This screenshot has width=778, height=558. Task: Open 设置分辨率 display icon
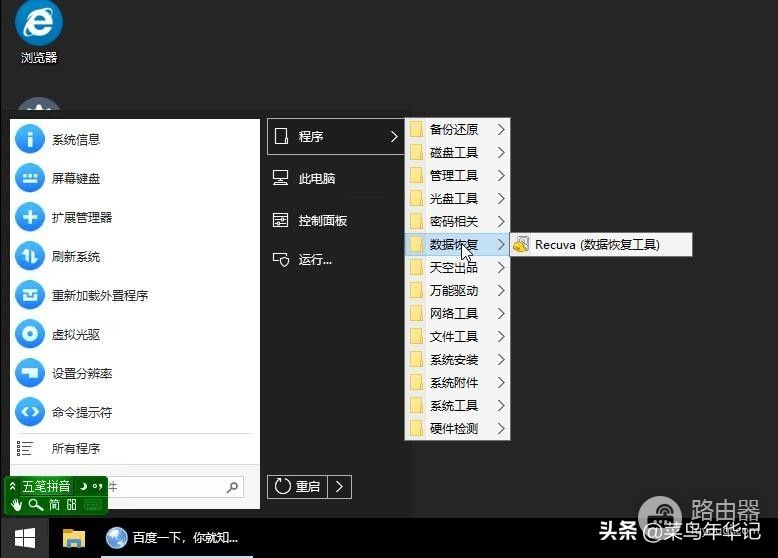[30, 373]
